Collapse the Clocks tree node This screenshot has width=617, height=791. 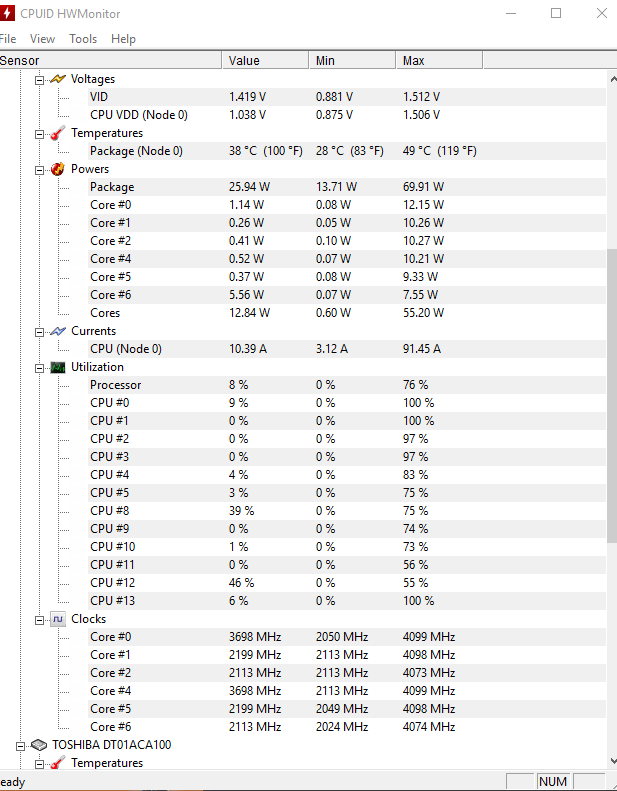click(x=39, y=620)
